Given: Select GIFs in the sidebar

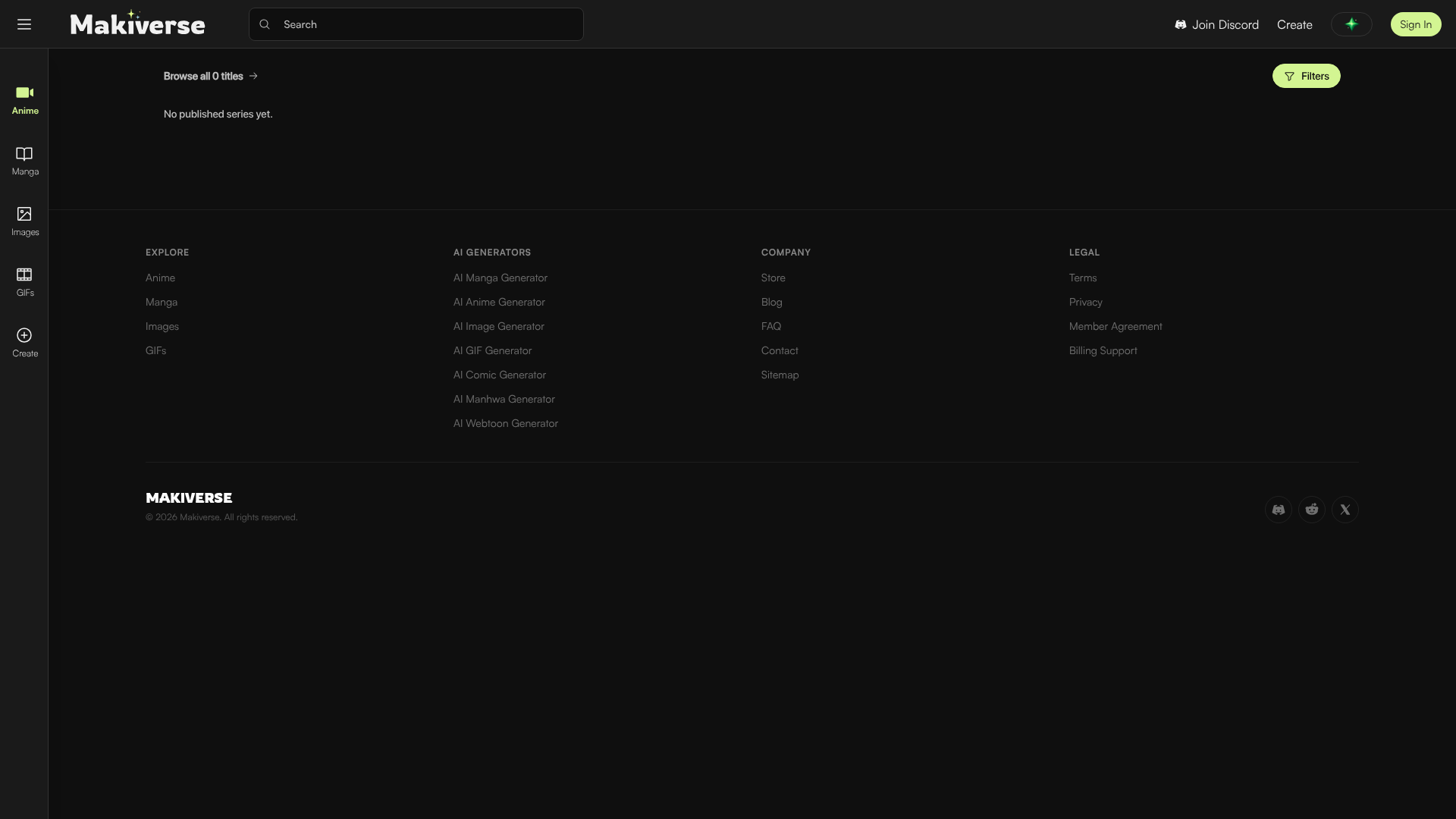Looking at the screenshot, I should coord(24,283).
